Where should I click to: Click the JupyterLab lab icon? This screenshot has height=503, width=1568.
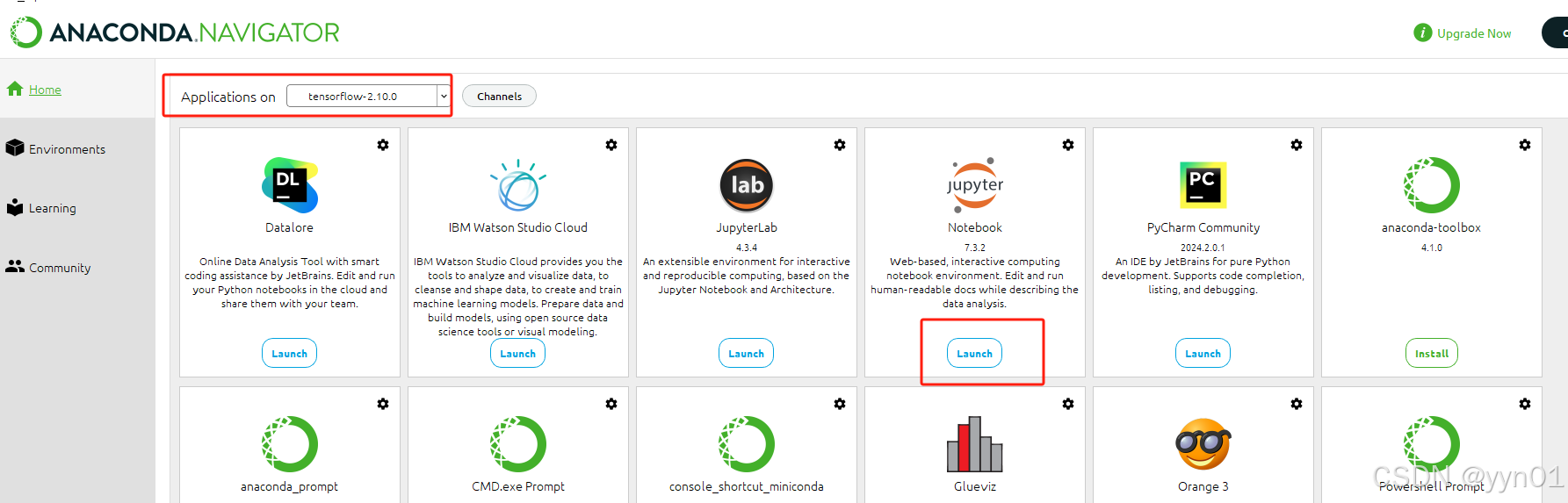coord(747,185)
